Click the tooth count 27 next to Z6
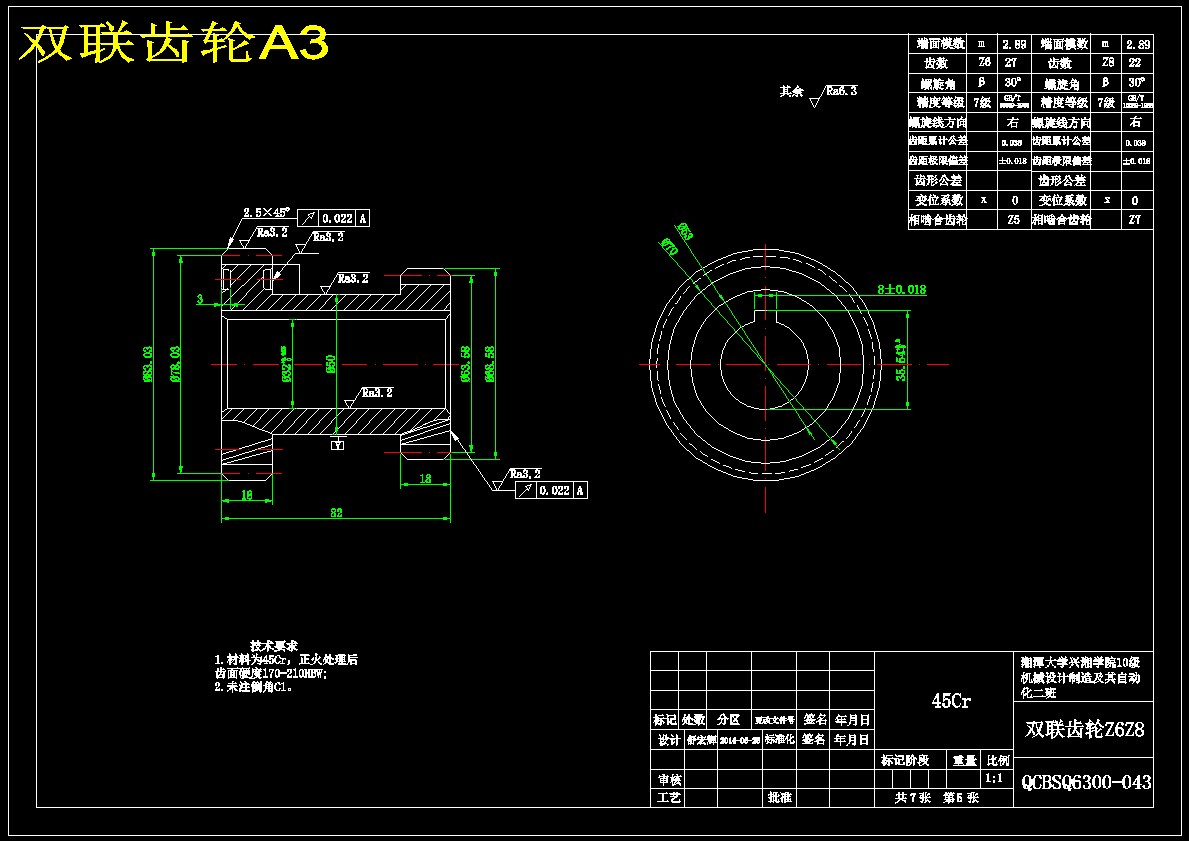The height and width of the screenshot is (841, 1189). point(1012,63)
